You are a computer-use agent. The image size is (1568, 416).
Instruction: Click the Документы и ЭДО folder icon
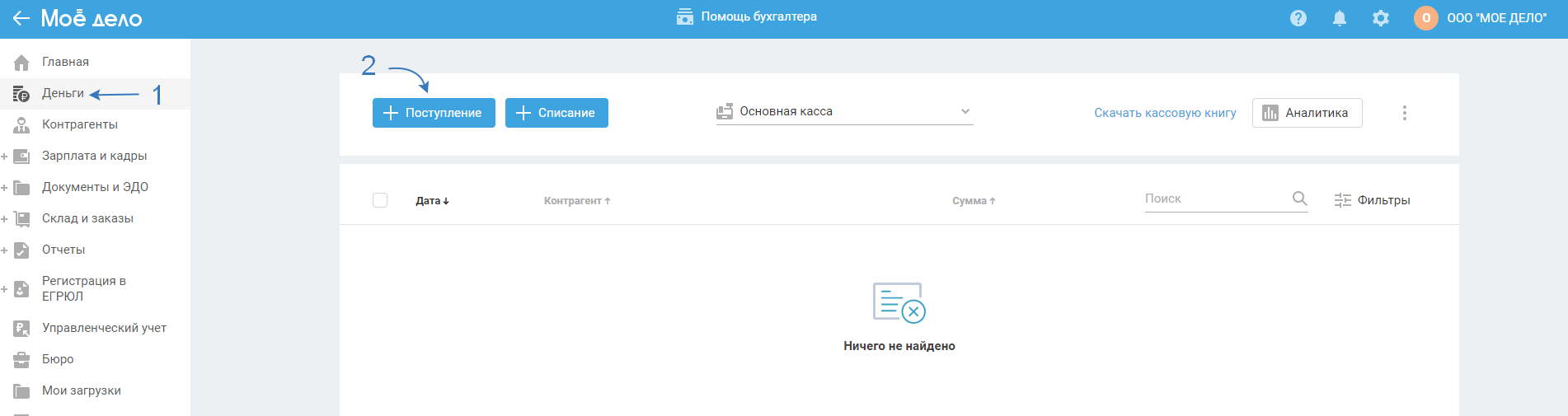pyautogui.click(x=21, y=188)
